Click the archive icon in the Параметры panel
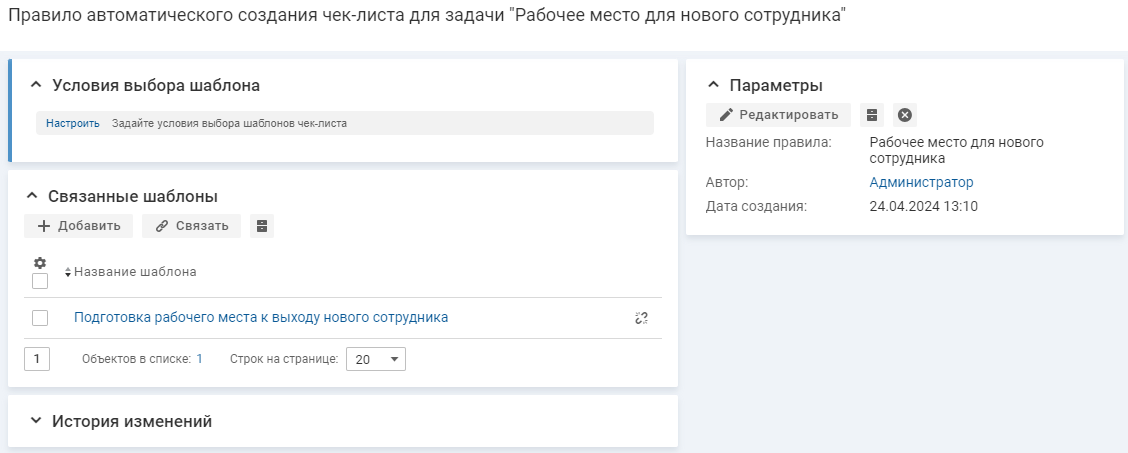 872,115
